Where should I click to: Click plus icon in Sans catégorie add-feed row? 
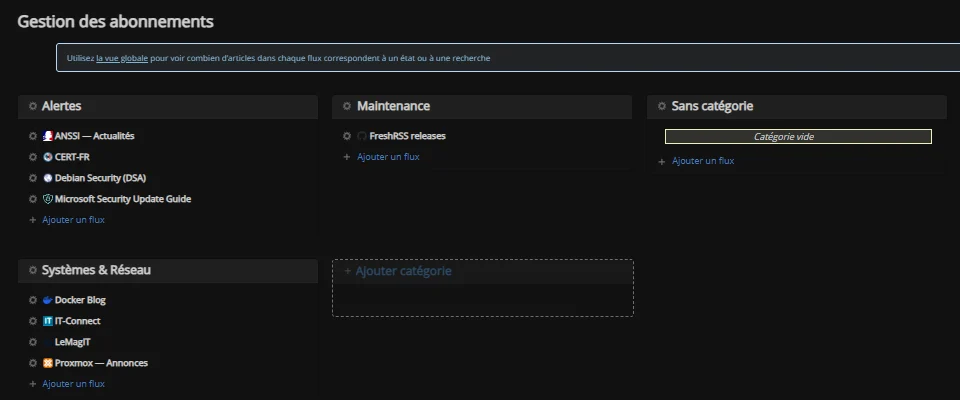point(662,162)
